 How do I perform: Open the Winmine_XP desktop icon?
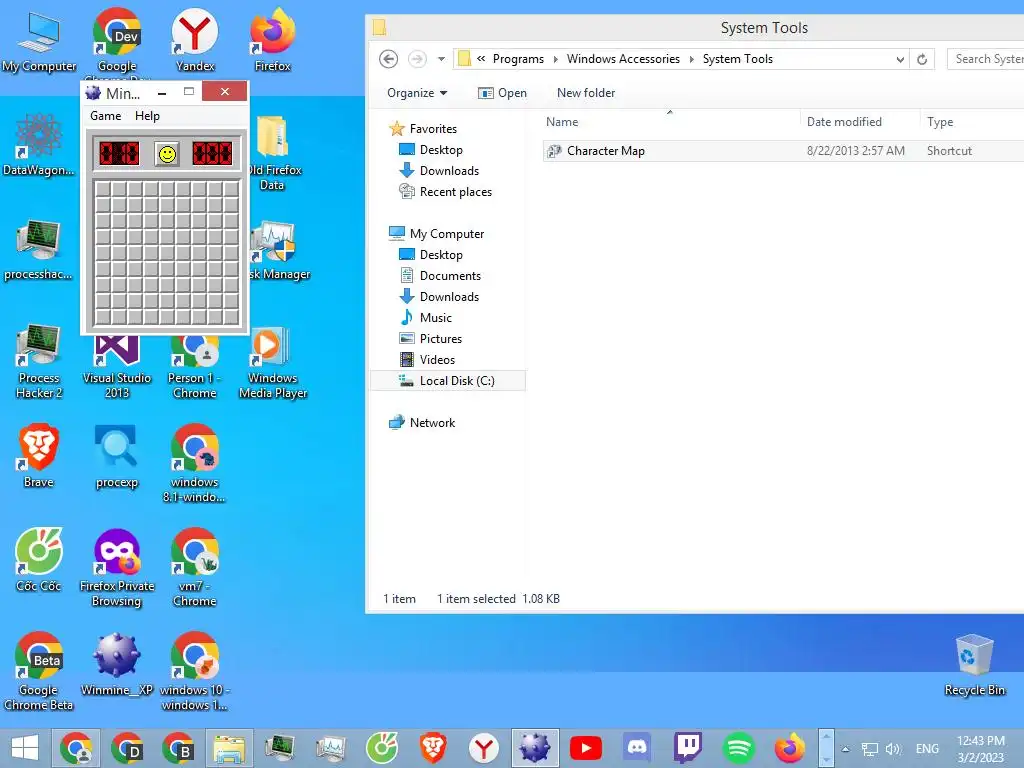coord(117,664)
